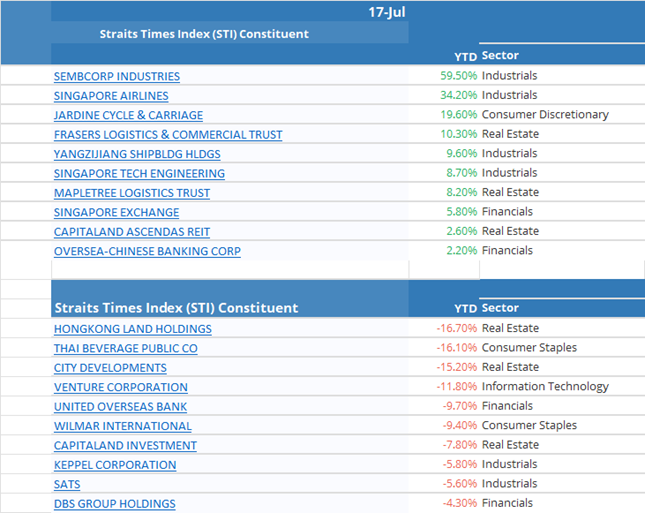Open the OVERSEA-CHINESE BANKING CORP link
The height and width of the screenshot is (513, 645).
(x=147, y=251)
